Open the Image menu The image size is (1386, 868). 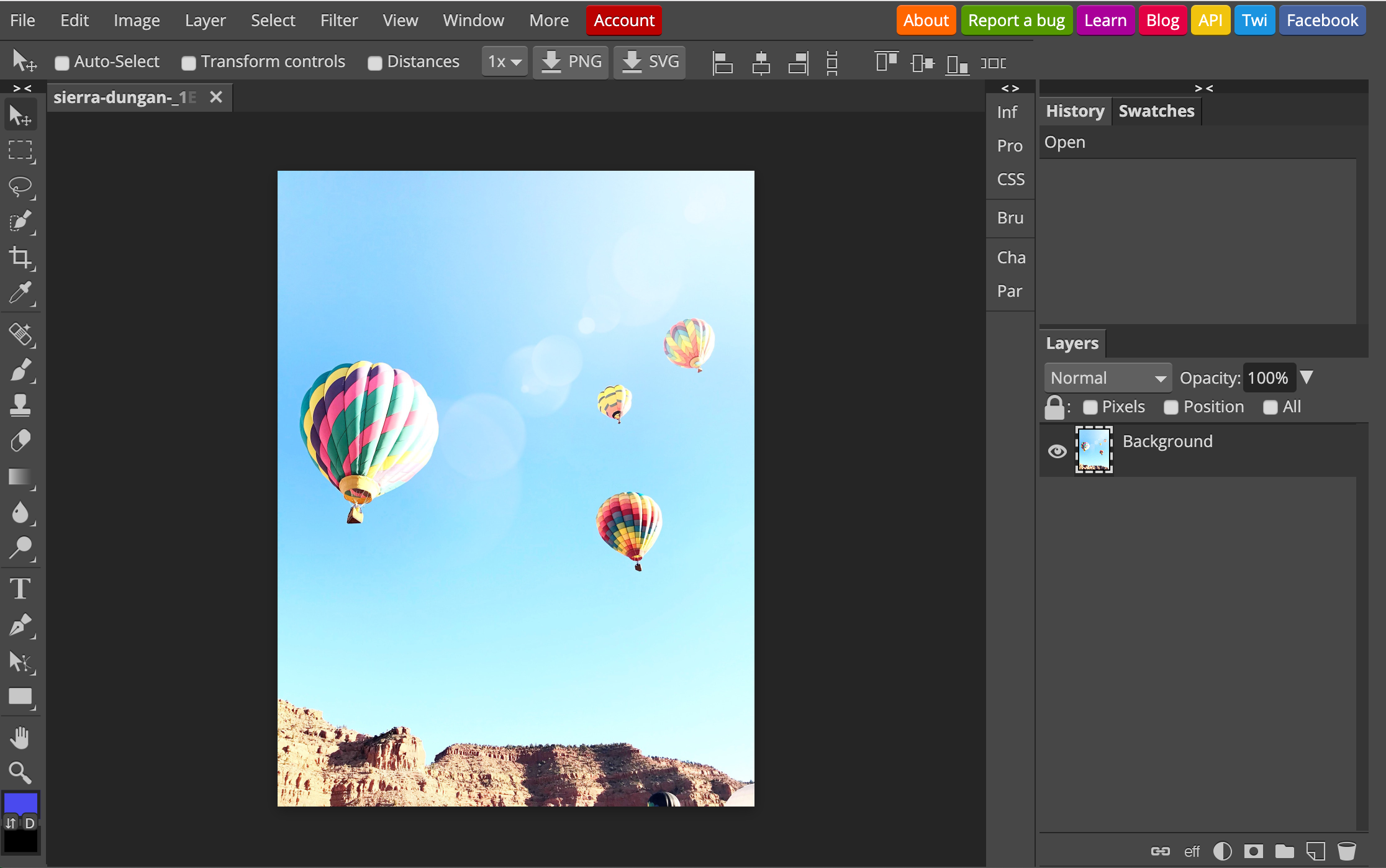click(137, 20)
